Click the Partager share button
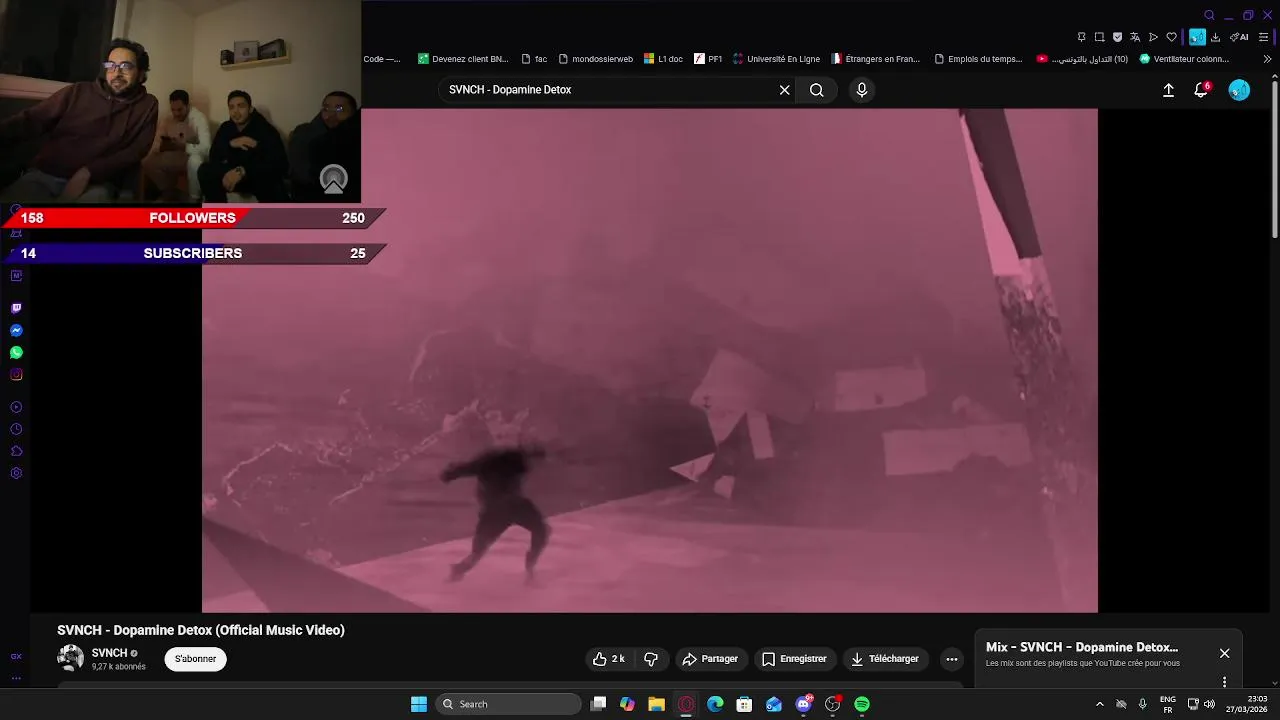This screenshot has width=1280, height=720. (x=710, y=659)
